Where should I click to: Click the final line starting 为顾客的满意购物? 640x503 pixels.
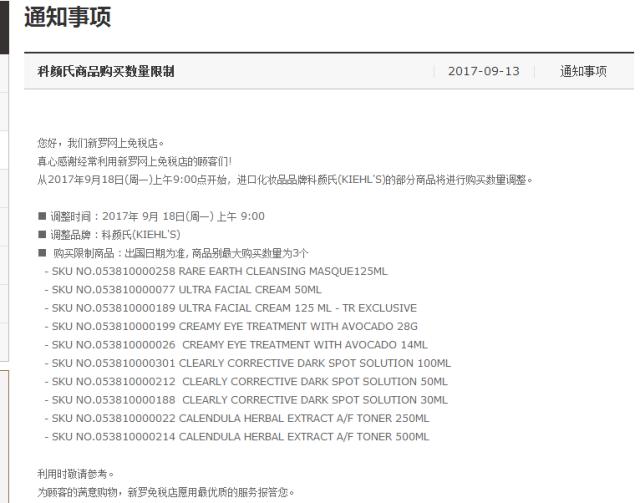coord(166,492)
